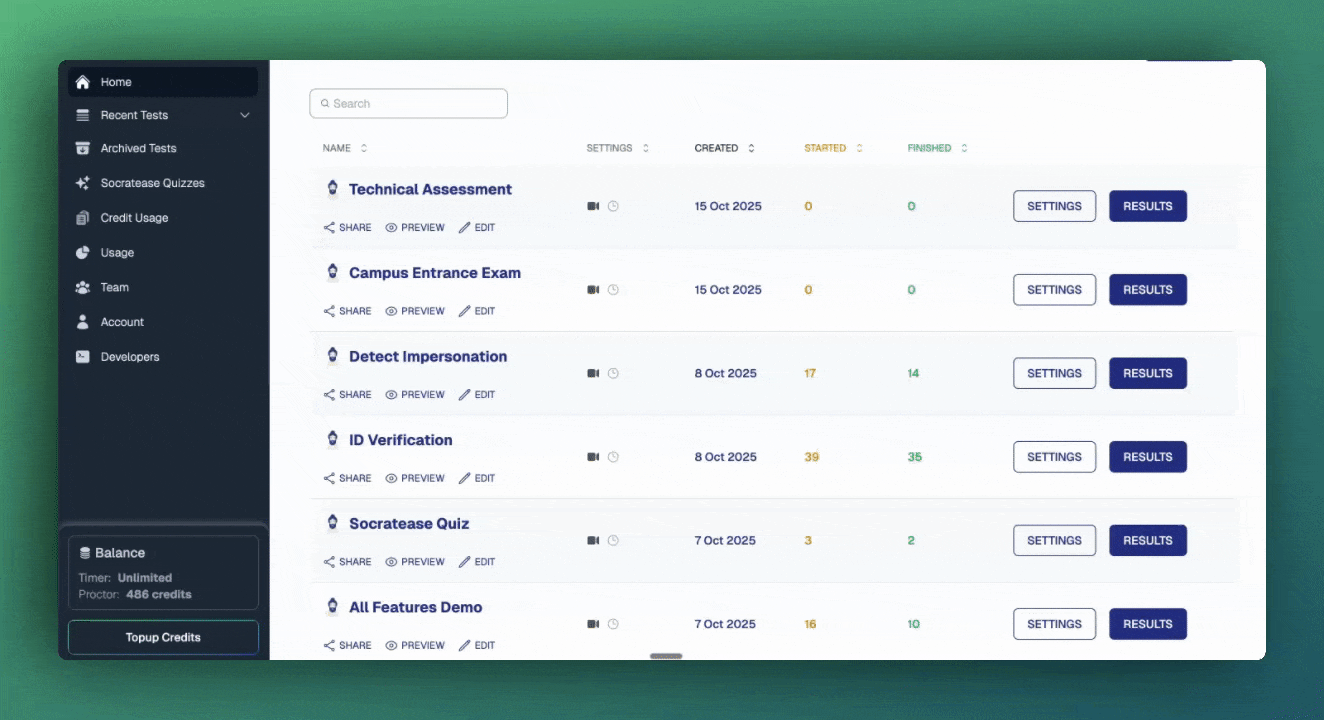Image resolution: width=1324 pixels, height=720 pixels.
Task: Click the Home house icon
Action: (83, 82)
